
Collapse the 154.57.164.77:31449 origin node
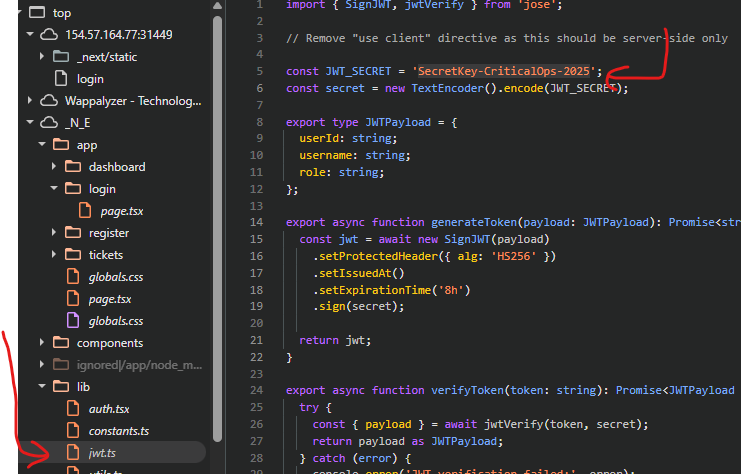point(30,34)
